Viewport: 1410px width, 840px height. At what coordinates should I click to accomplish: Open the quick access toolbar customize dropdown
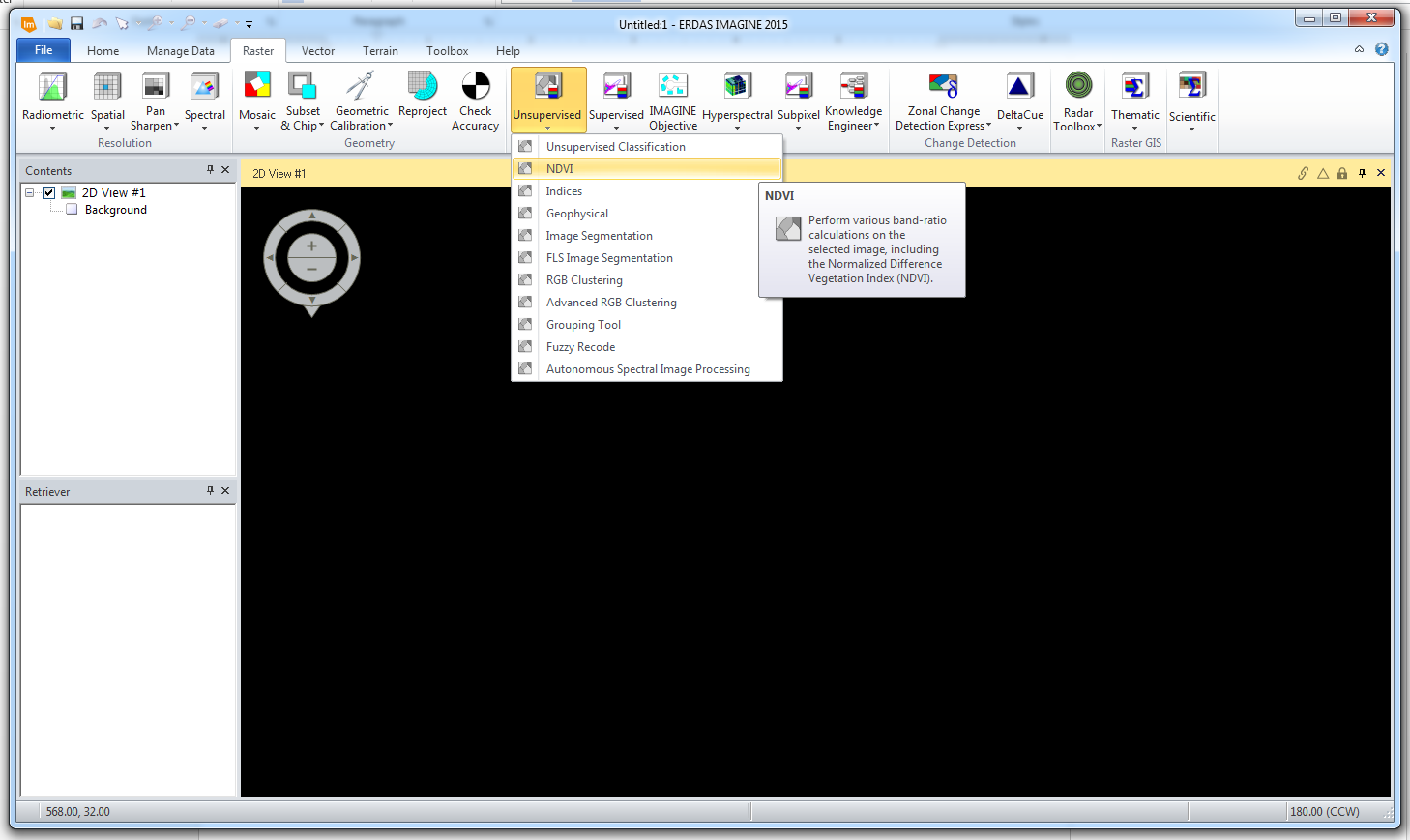tap(249, 24)
